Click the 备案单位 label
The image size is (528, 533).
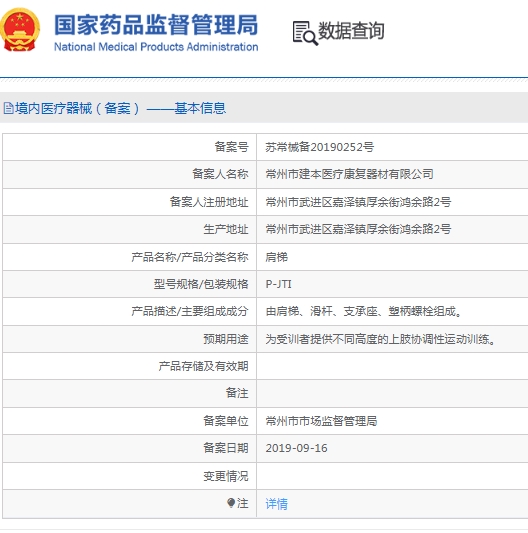point(226,421)
